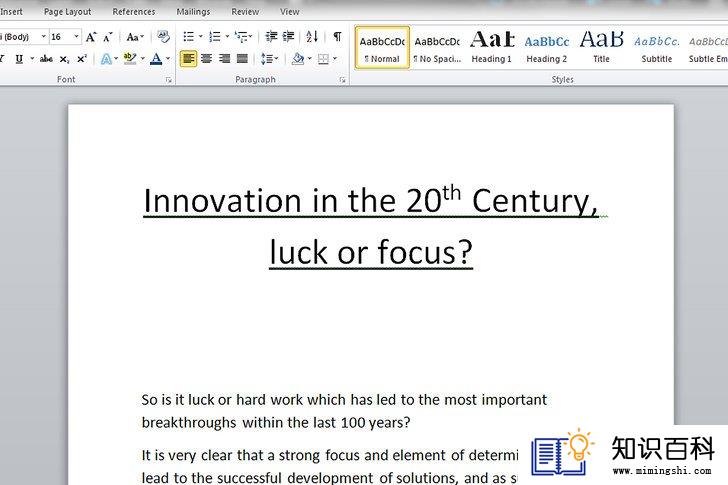Click the Numbering list icon
The image size is (728, 485).
(214, 37)
